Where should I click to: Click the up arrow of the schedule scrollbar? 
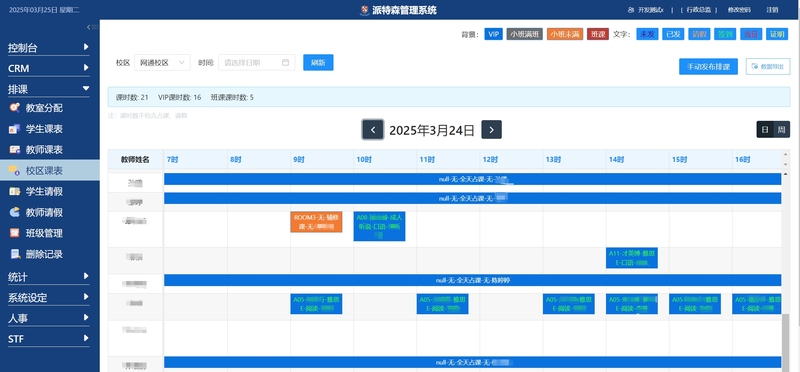785,174
